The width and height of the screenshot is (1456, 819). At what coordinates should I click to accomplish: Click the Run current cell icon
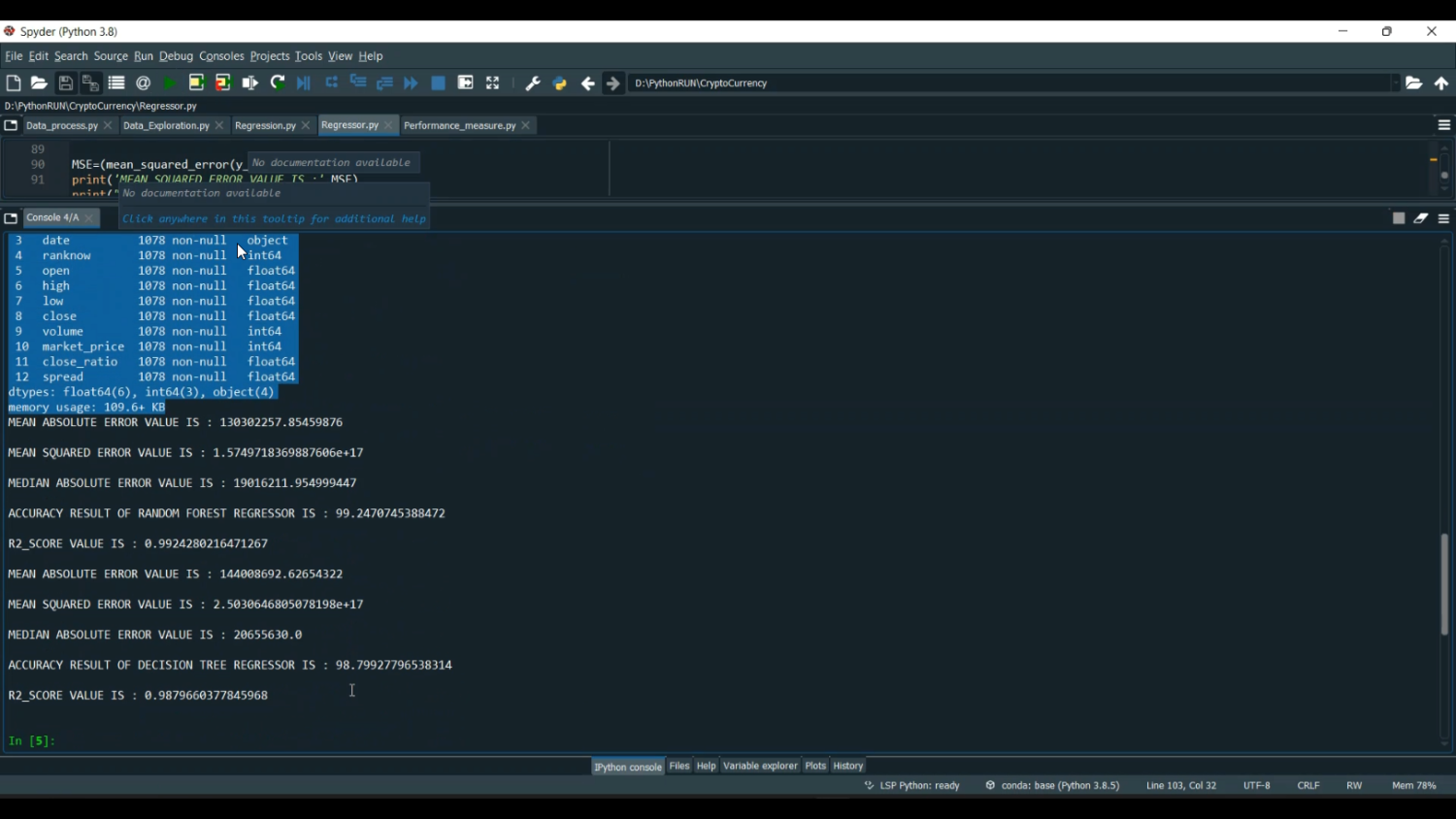(x=196, y=83)
